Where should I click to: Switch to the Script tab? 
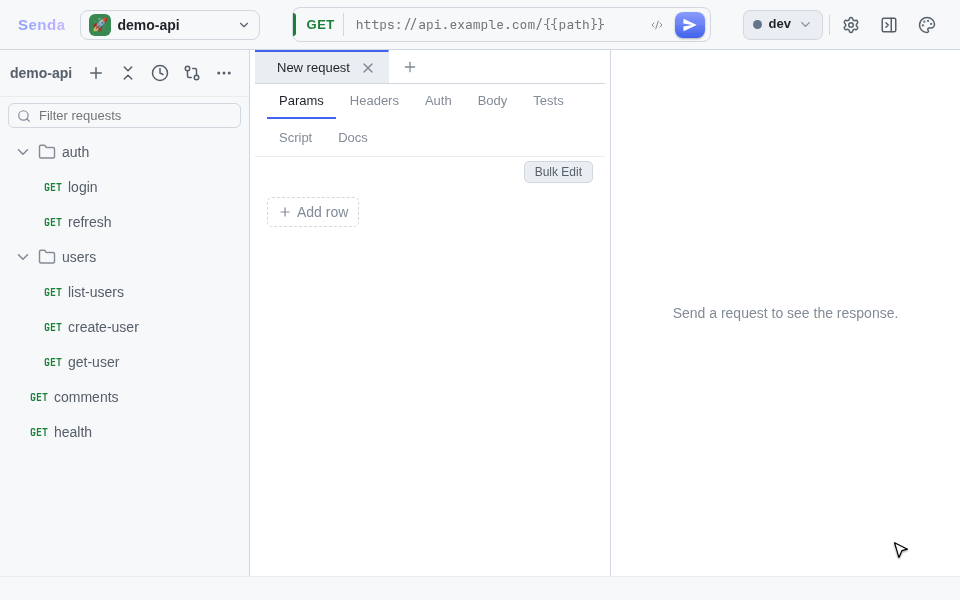pyautogui.click(x=296, y=138)
